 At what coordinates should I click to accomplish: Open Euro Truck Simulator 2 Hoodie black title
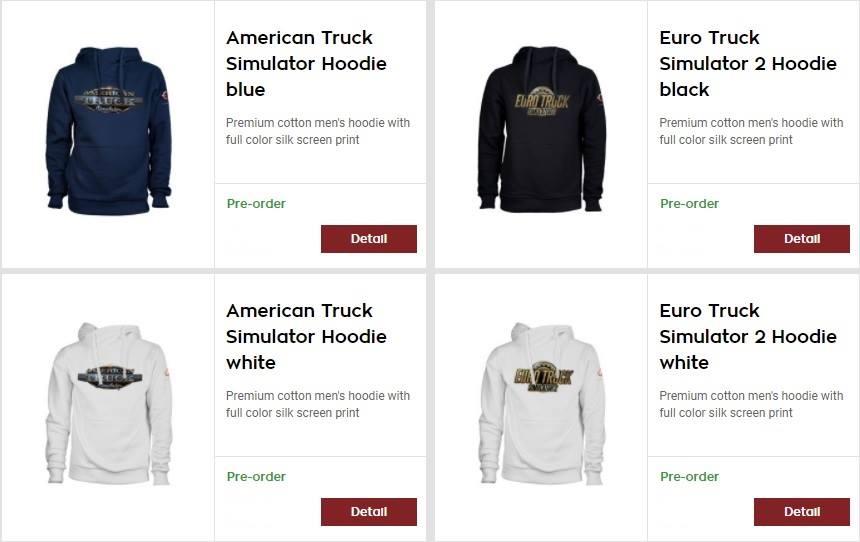click(748, 64)
